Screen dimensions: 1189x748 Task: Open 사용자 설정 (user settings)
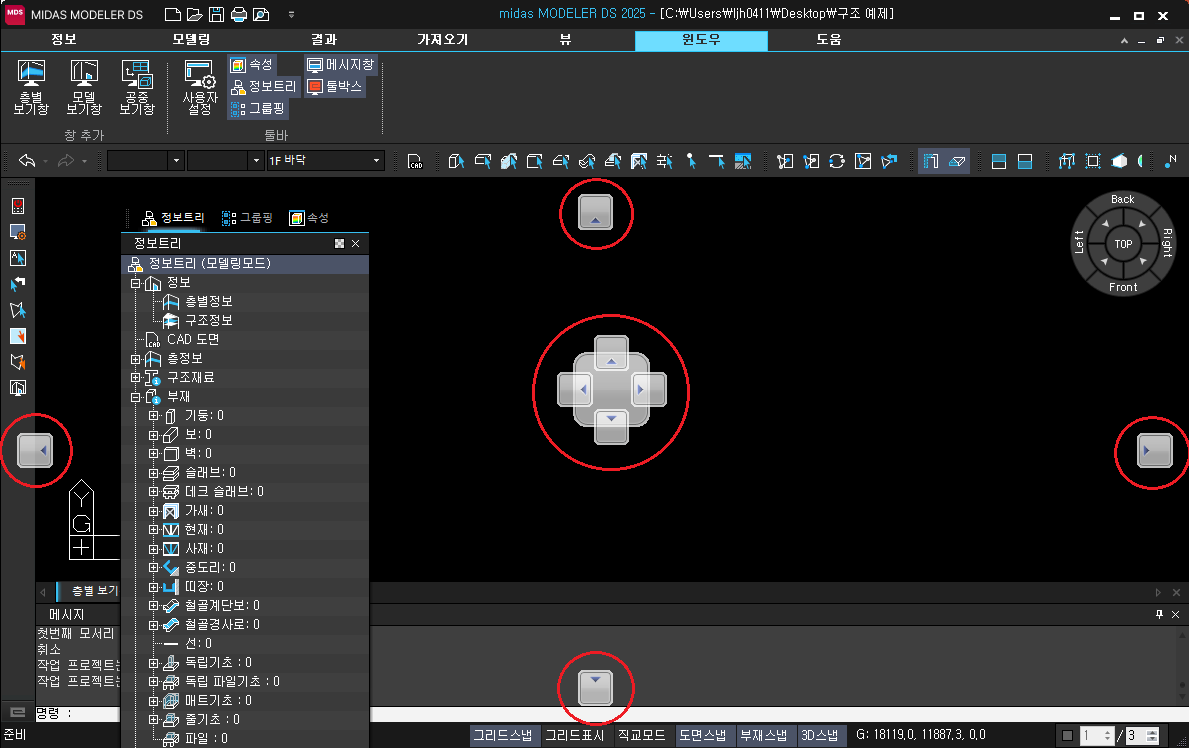(200, 88)
